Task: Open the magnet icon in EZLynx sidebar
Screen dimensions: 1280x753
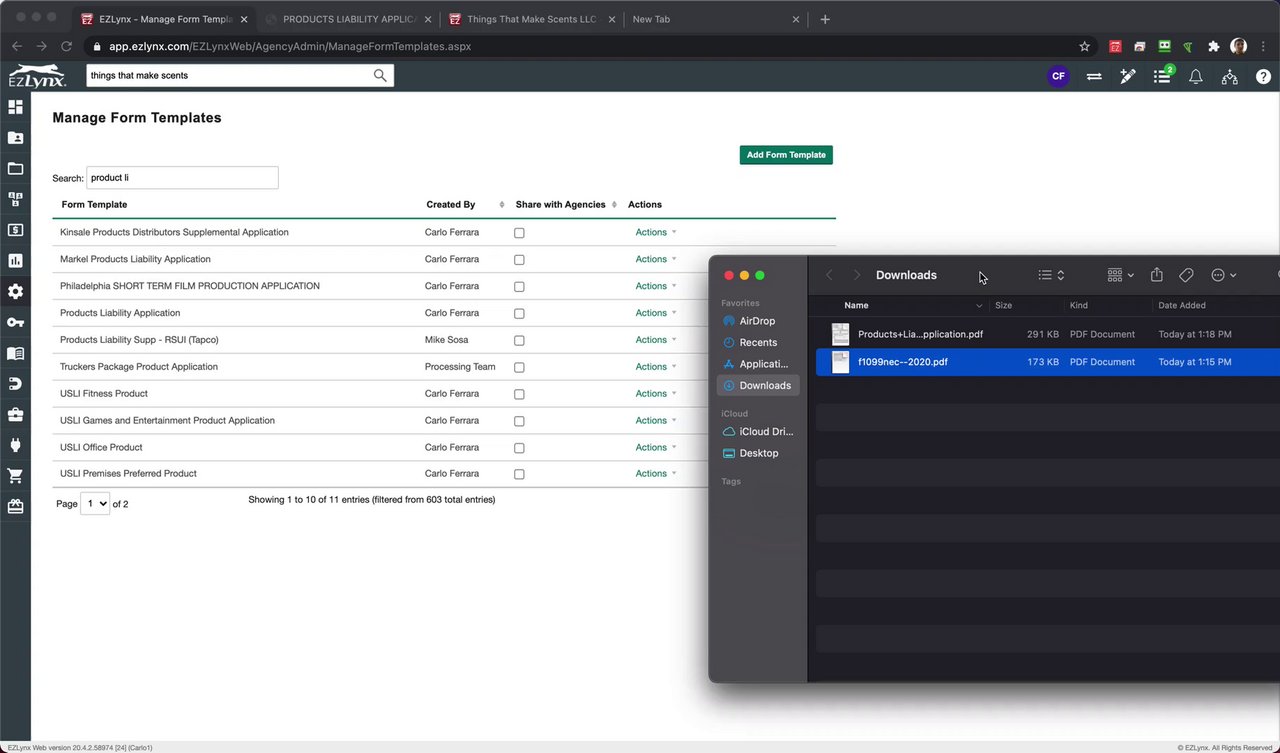Action: point(15,384)
